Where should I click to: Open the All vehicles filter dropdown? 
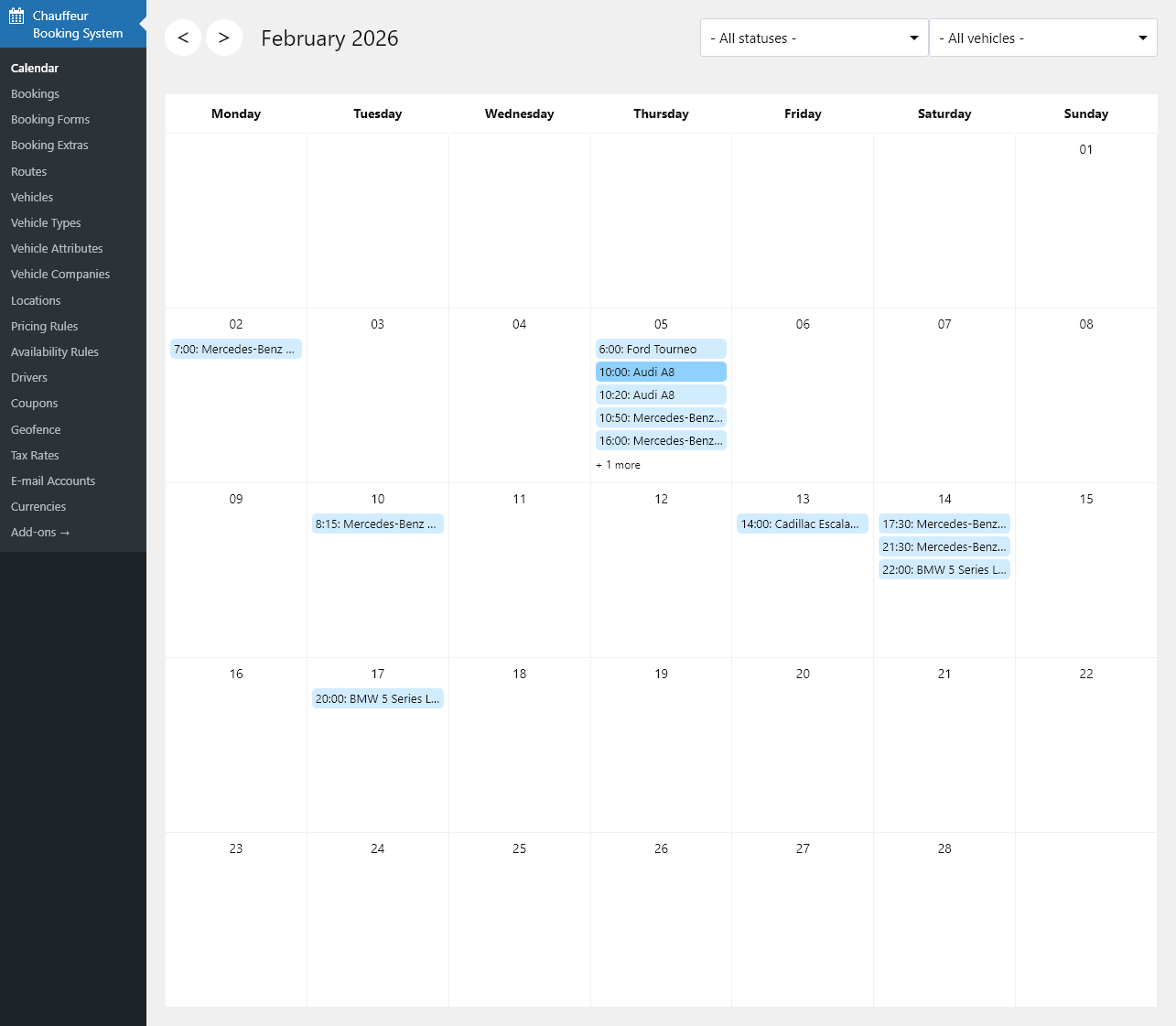[1042, 38]
